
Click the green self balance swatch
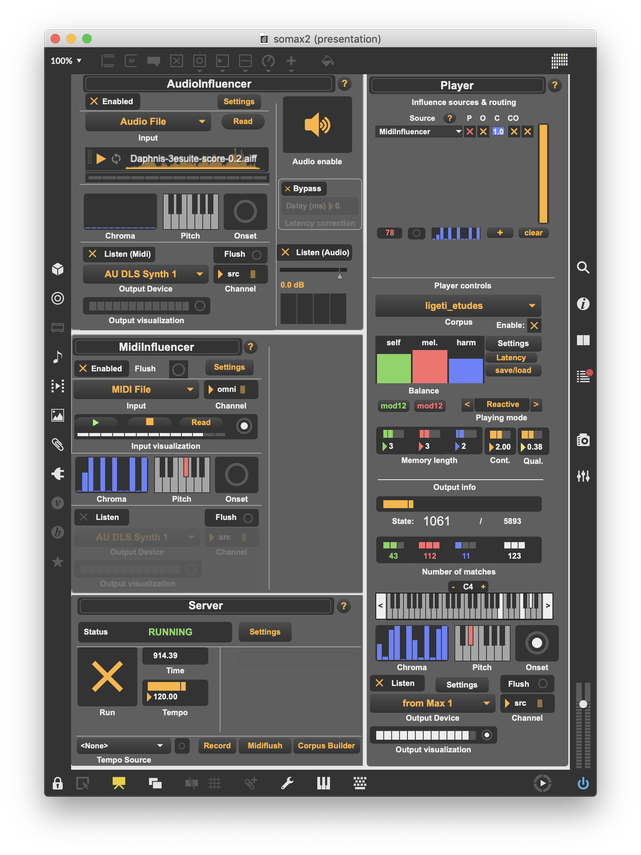394,369
